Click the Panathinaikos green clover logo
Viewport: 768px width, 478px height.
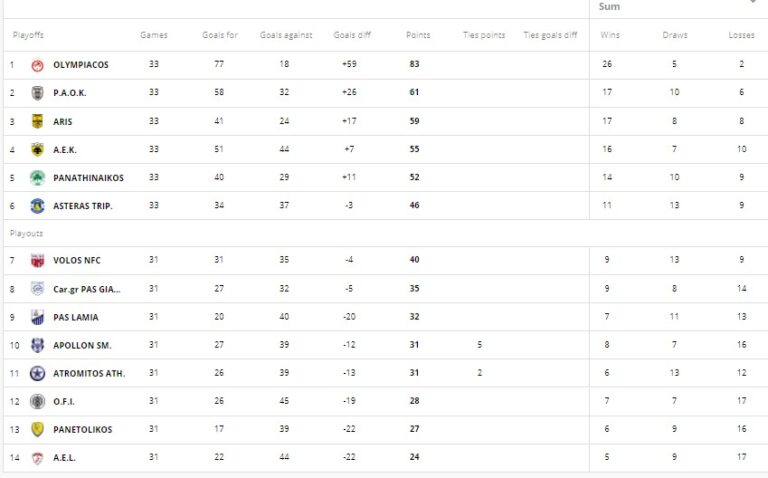(x=37, y=178)
